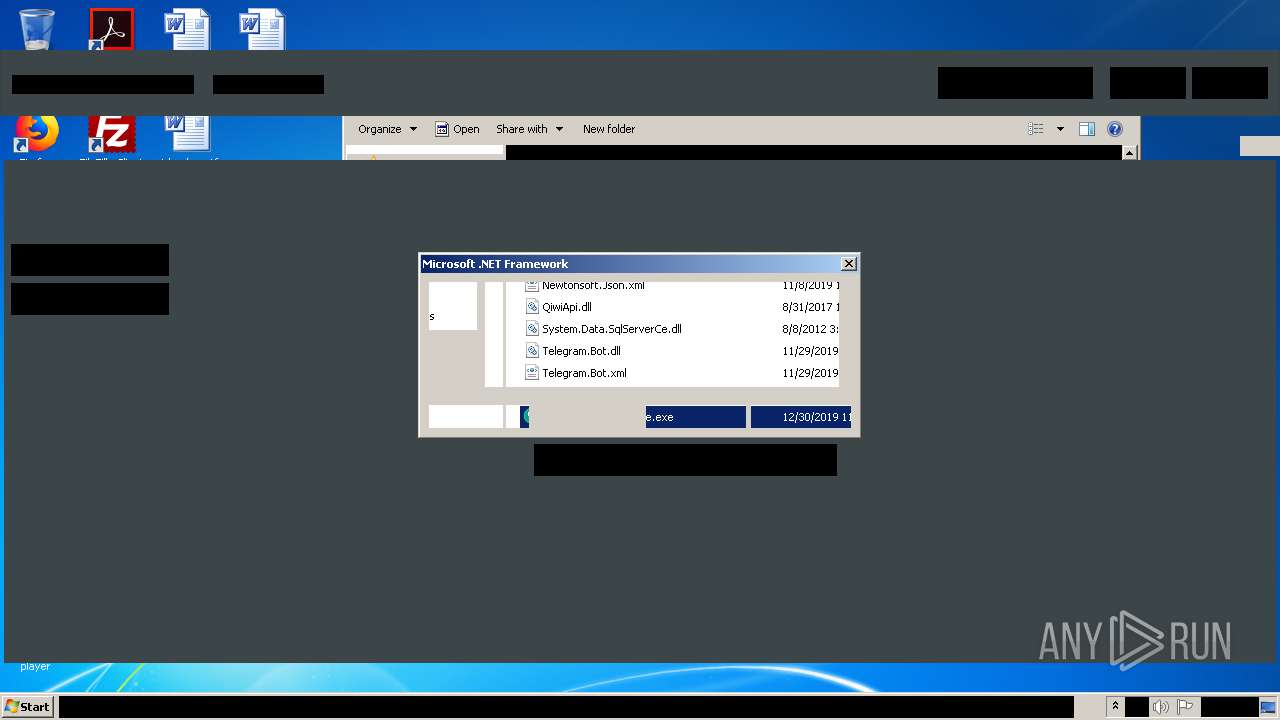1280x720 pixels.
Task: Click the 12/30/2019 date of the selected file
Action: coord(817,417)
